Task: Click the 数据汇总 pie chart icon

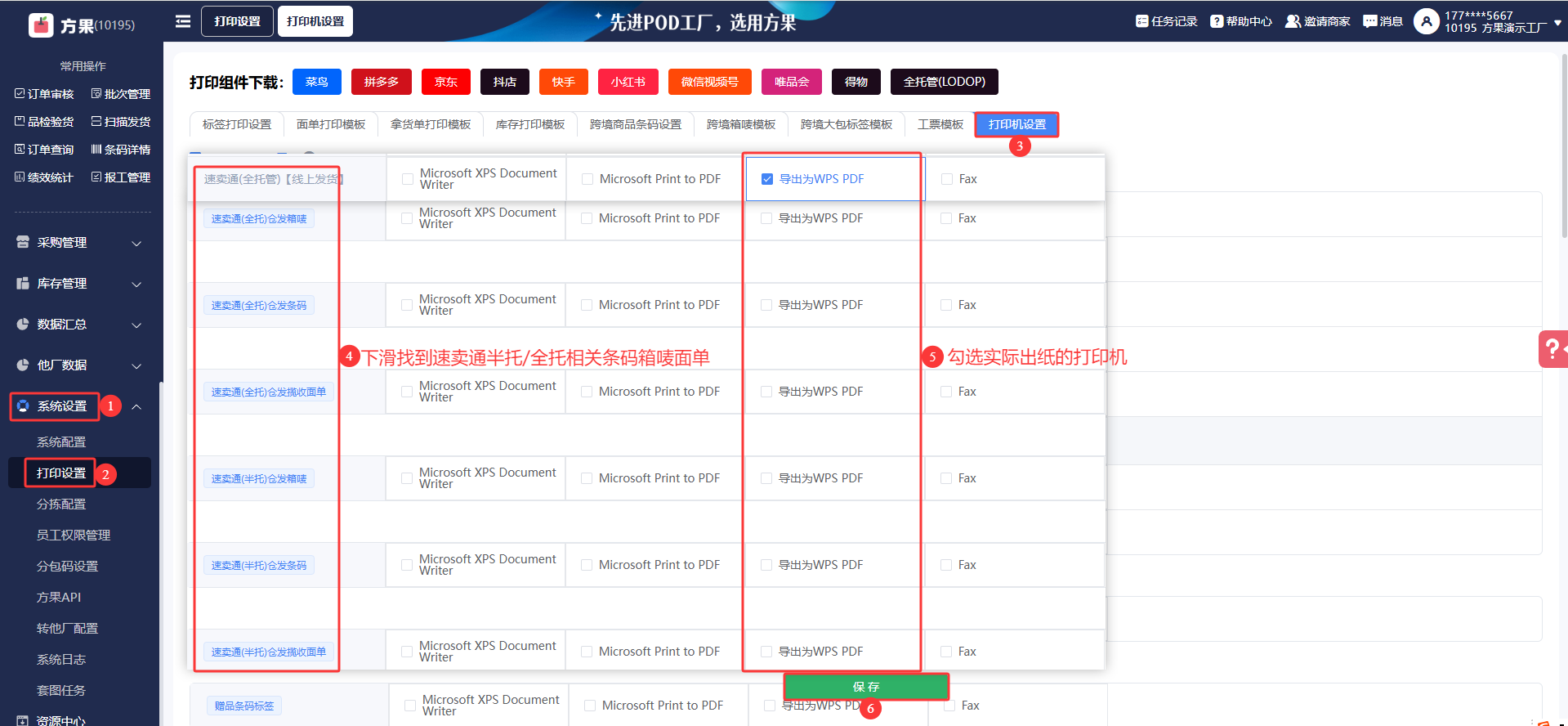Action: click(x=23, y=325)
